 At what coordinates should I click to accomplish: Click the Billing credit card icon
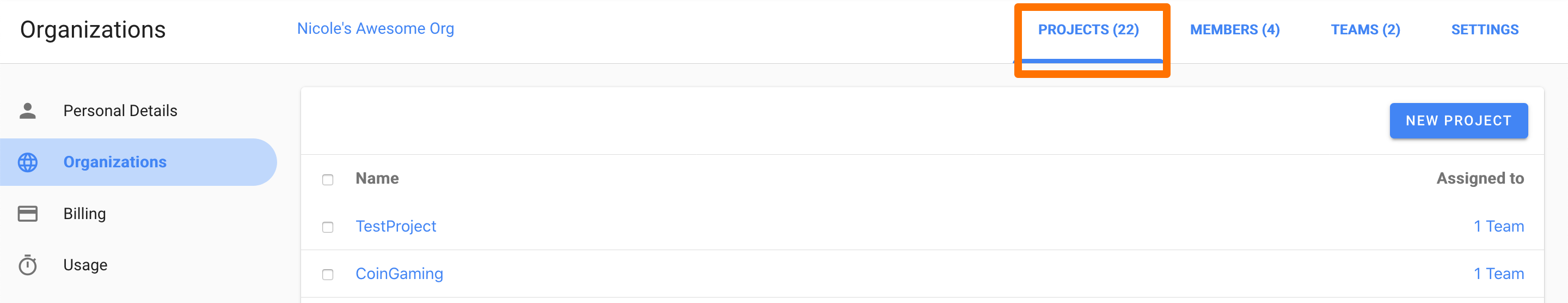point(27,214)
